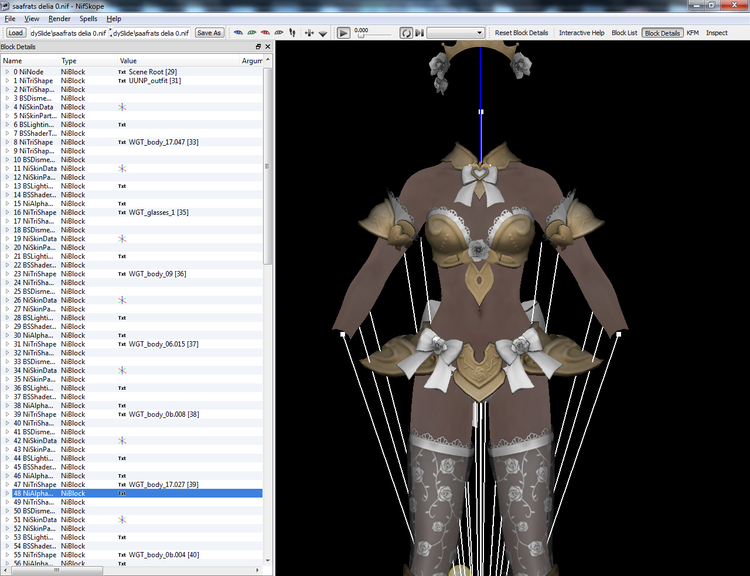
Task: Click the Type column header
Action: coord(88,61)
